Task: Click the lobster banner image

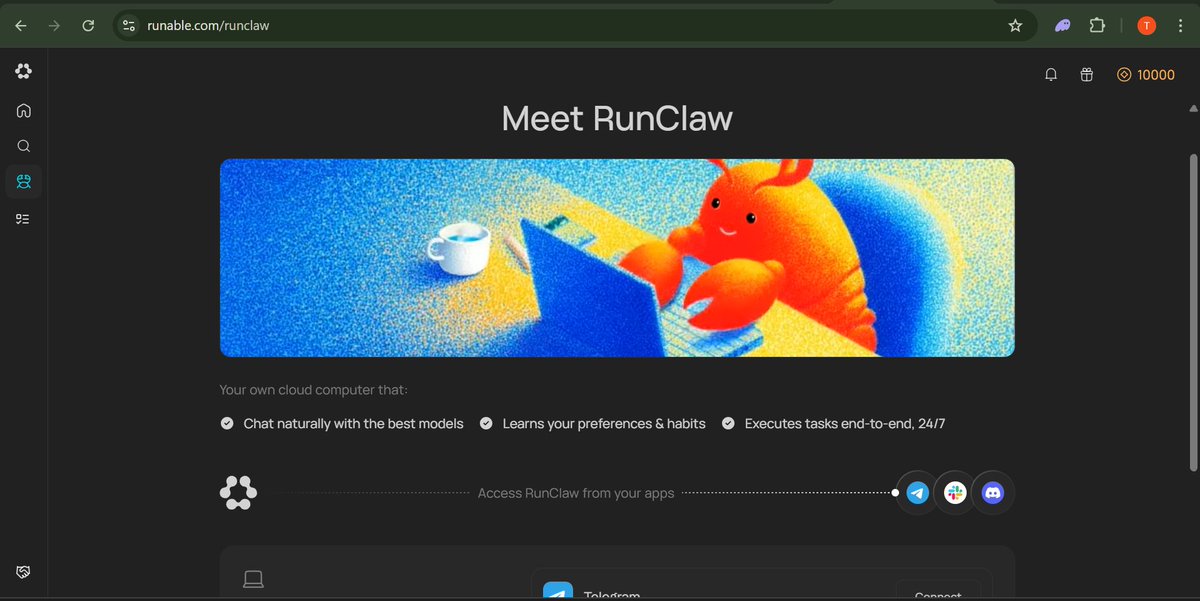Action: coord(617,258)
